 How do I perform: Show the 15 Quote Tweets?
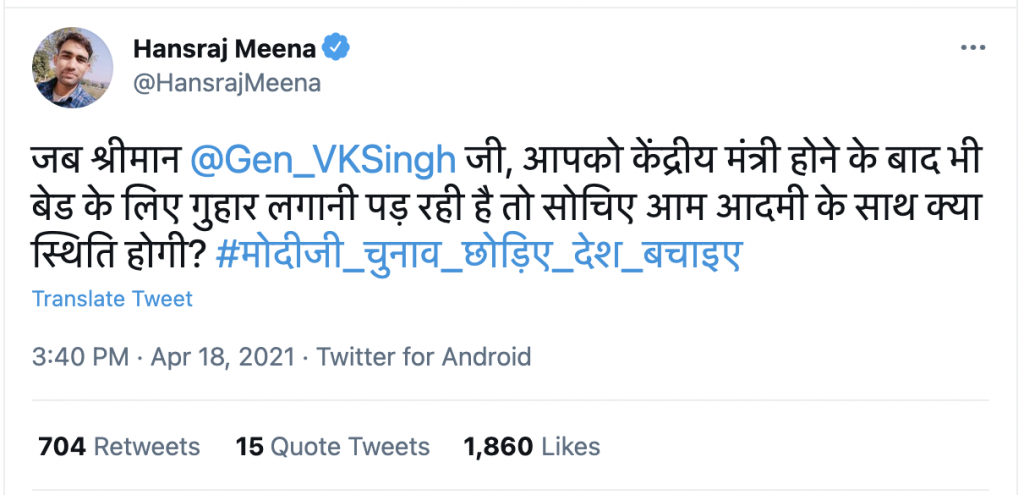[x=333, y=446]
